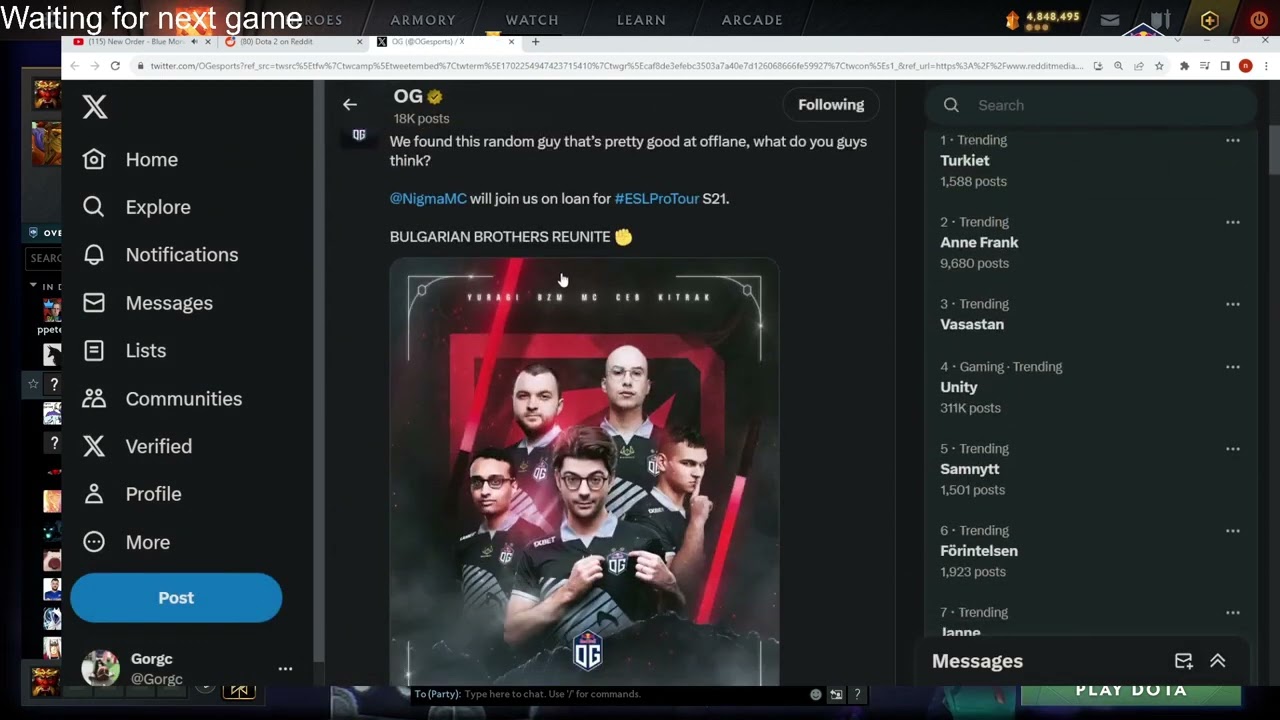The image size is (1280, 720).
Task: Open the browser zoom control icon
Action: coord(1118,66)
